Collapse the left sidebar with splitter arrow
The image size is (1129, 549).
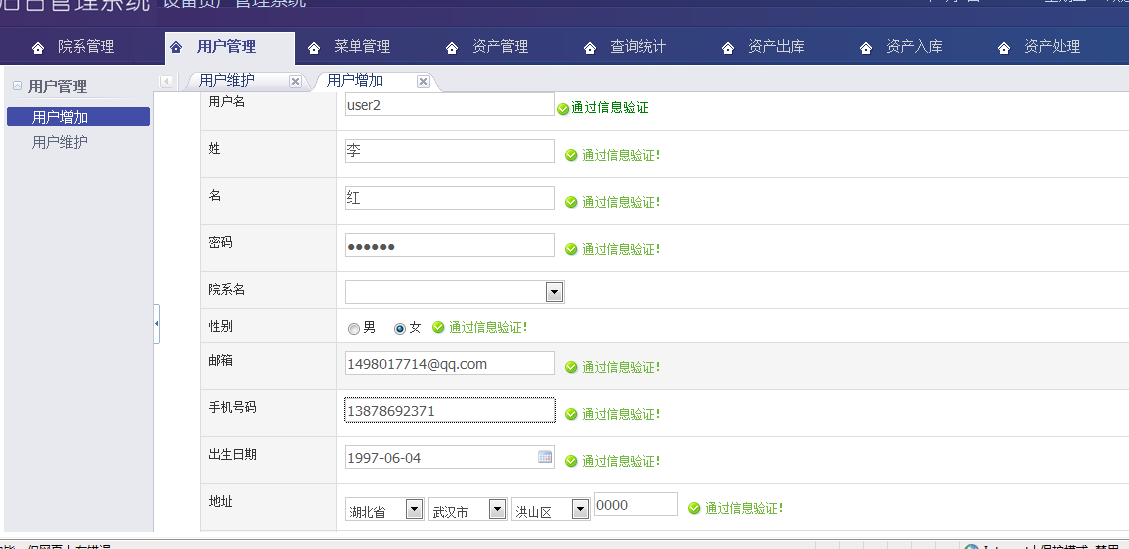pos(156,324)
